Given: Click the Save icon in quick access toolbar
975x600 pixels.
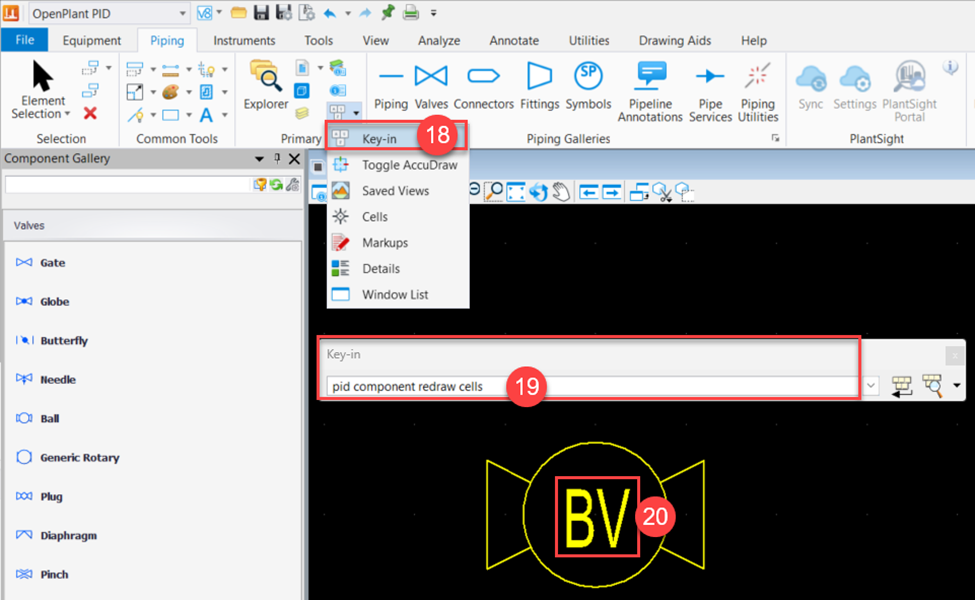Looking at the screenshot, I should tap(261, 12).
